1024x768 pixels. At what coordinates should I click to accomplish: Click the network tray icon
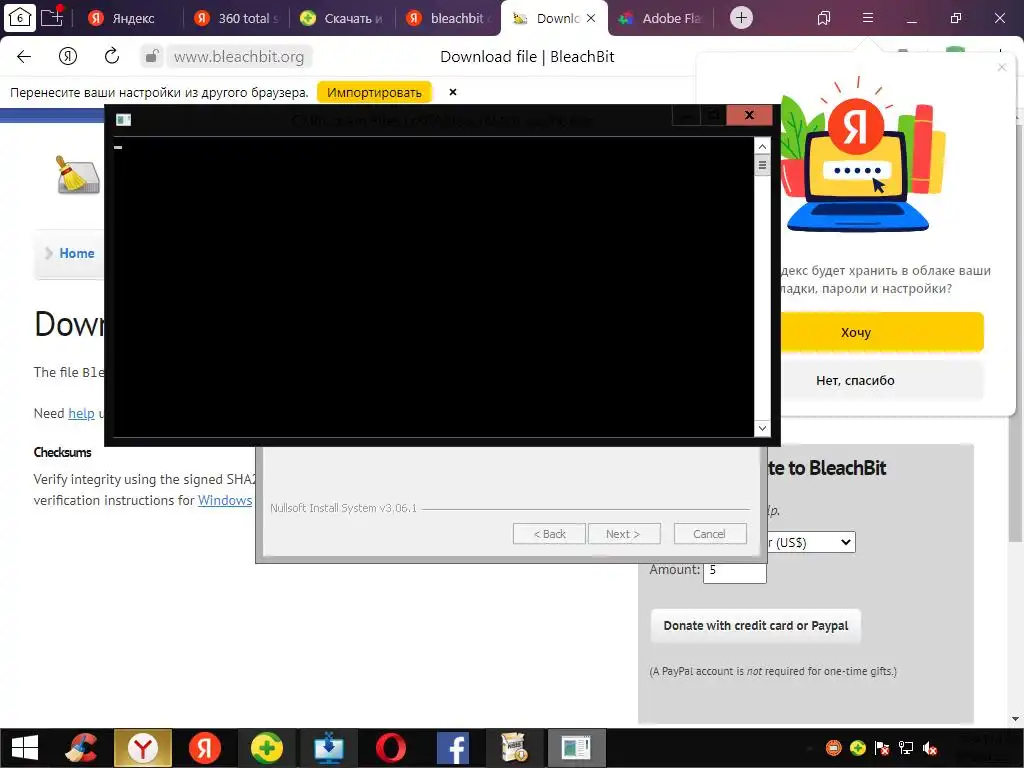906,748
